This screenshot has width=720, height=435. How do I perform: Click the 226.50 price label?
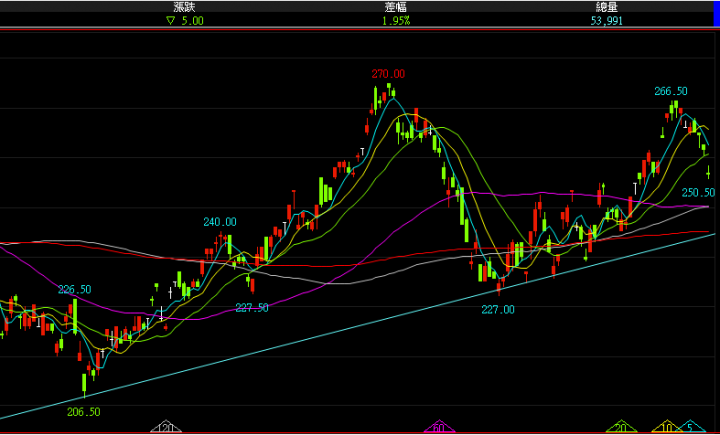[74, 290]
